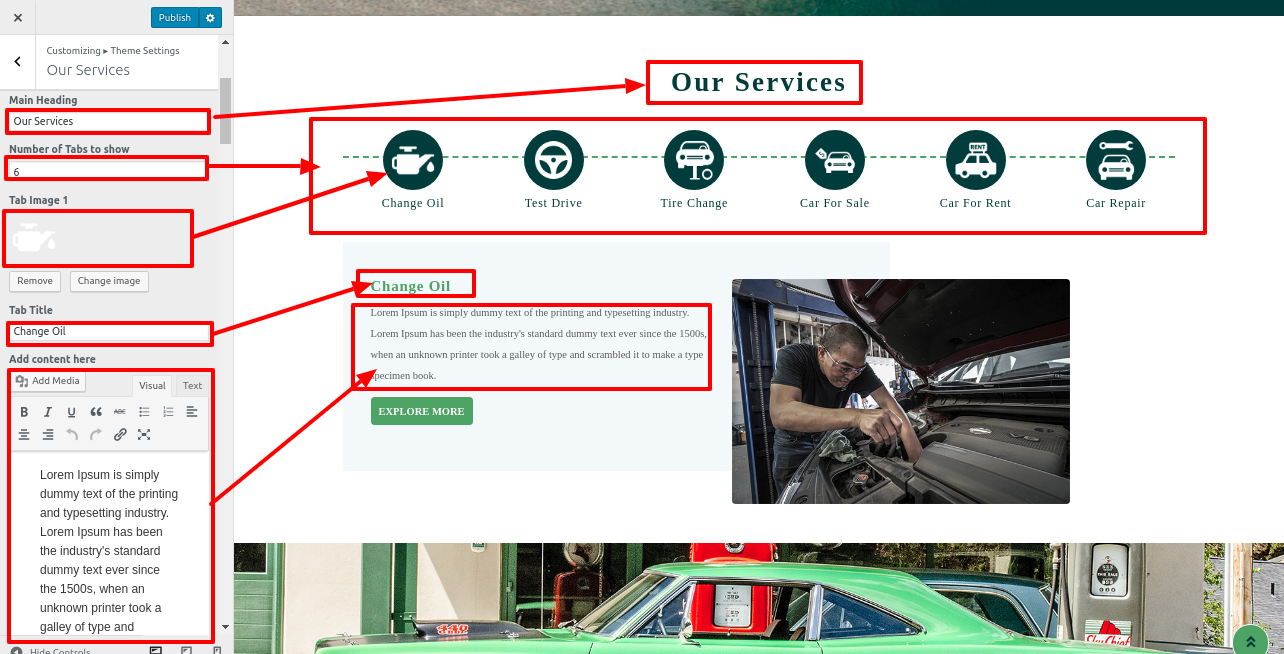Click the Number of Tabs input field
Screen dimensions: 1284x654
tap(107, 171)
